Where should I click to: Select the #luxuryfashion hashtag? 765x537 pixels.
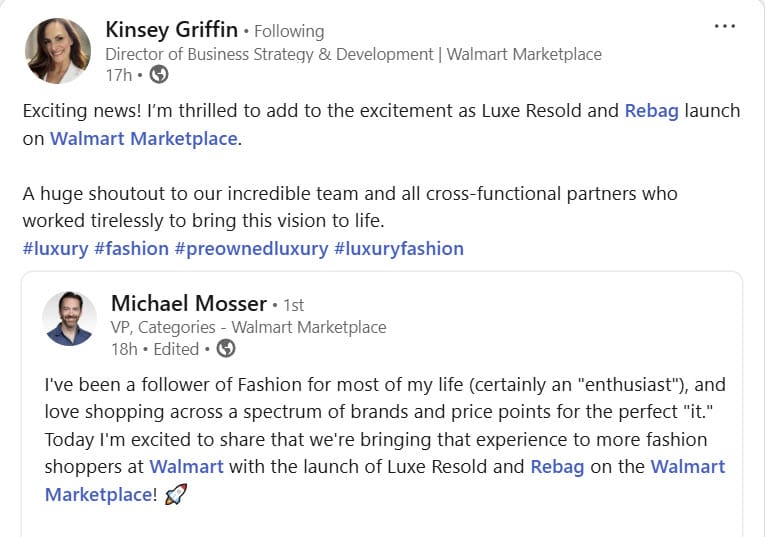(x=398, y=248)
